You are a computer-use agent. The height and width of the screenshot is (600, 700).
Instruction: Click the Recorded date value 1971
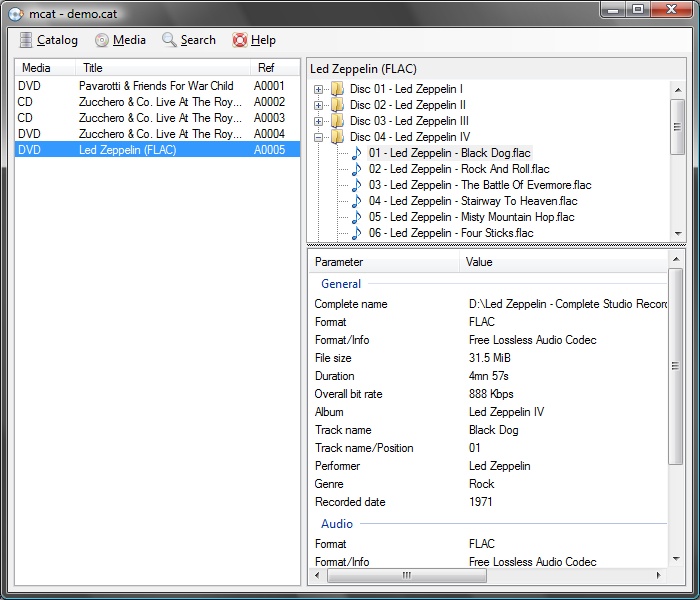(x=481, y=502)
